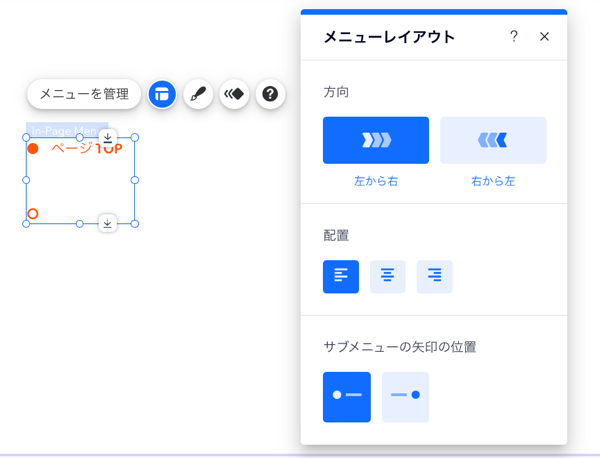Close the メニューレイアウト panel

click(544, 36)
